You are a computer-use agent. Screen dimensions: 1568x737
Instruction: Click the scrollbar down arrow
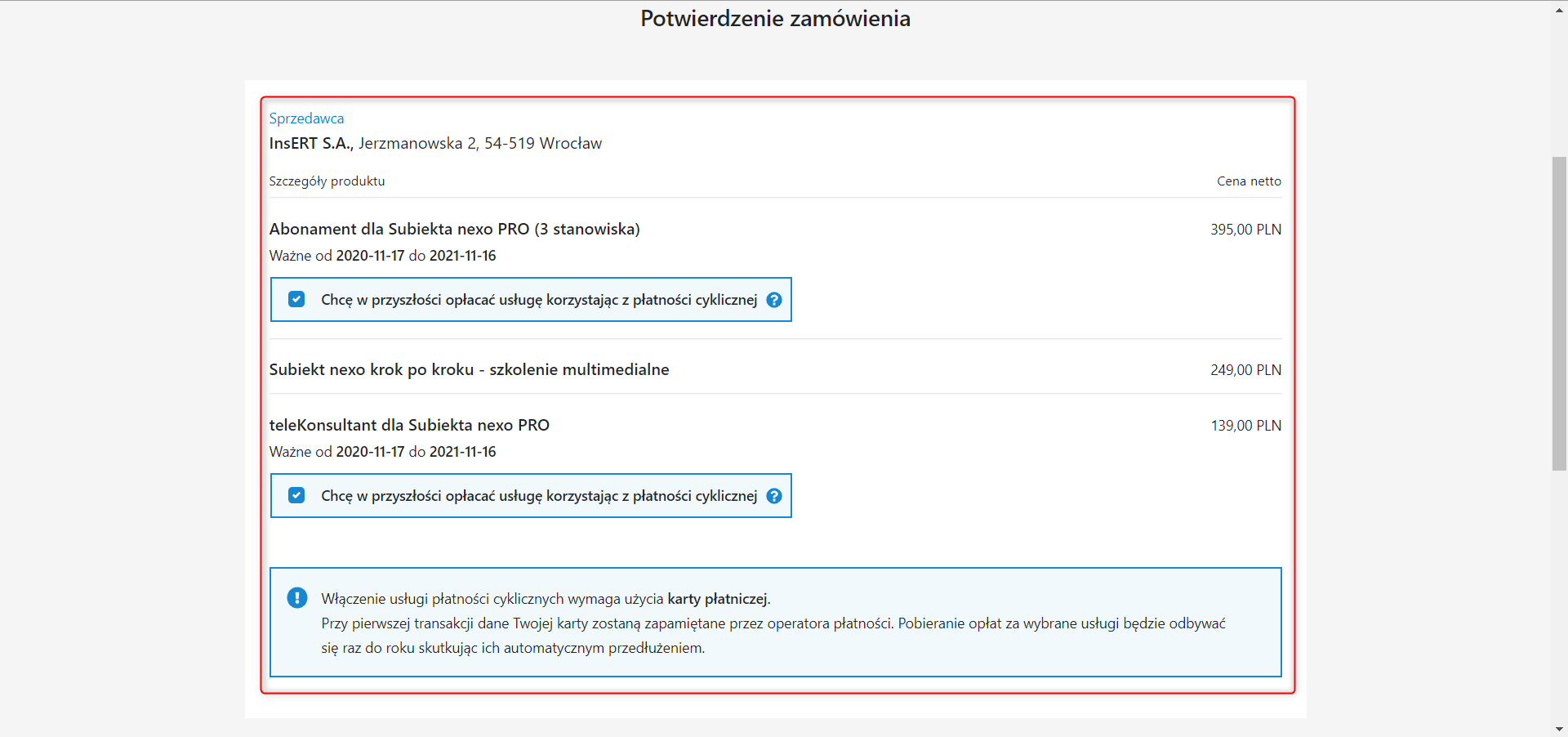tap(1560, 729)
